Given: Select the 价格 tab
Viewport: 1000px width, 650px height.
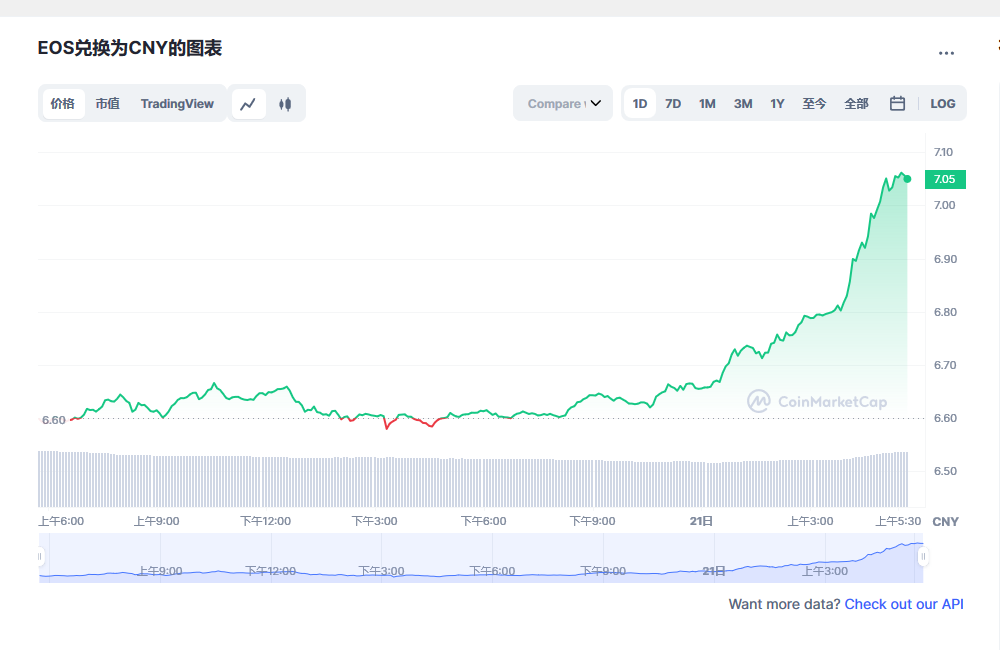Looking at the screenshot, I should 63,103.
